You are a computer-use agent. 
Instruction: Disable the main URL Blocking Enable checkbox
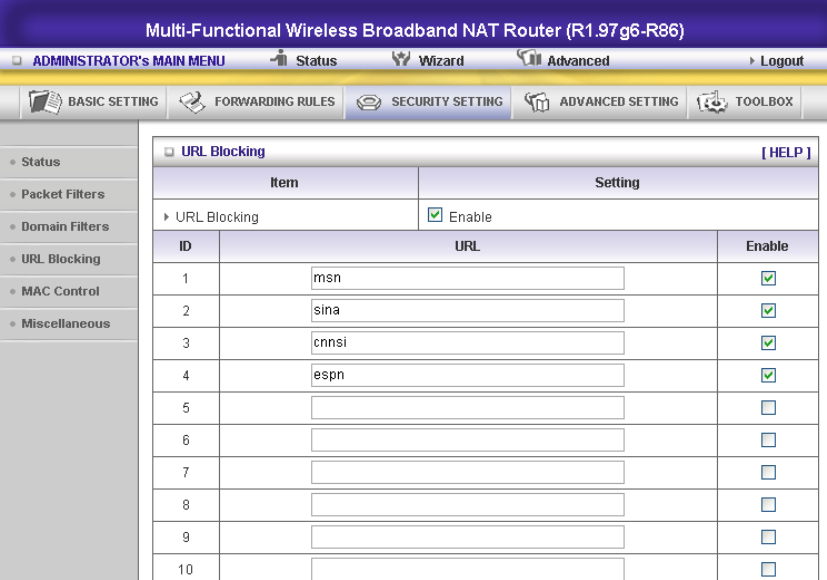435,215
